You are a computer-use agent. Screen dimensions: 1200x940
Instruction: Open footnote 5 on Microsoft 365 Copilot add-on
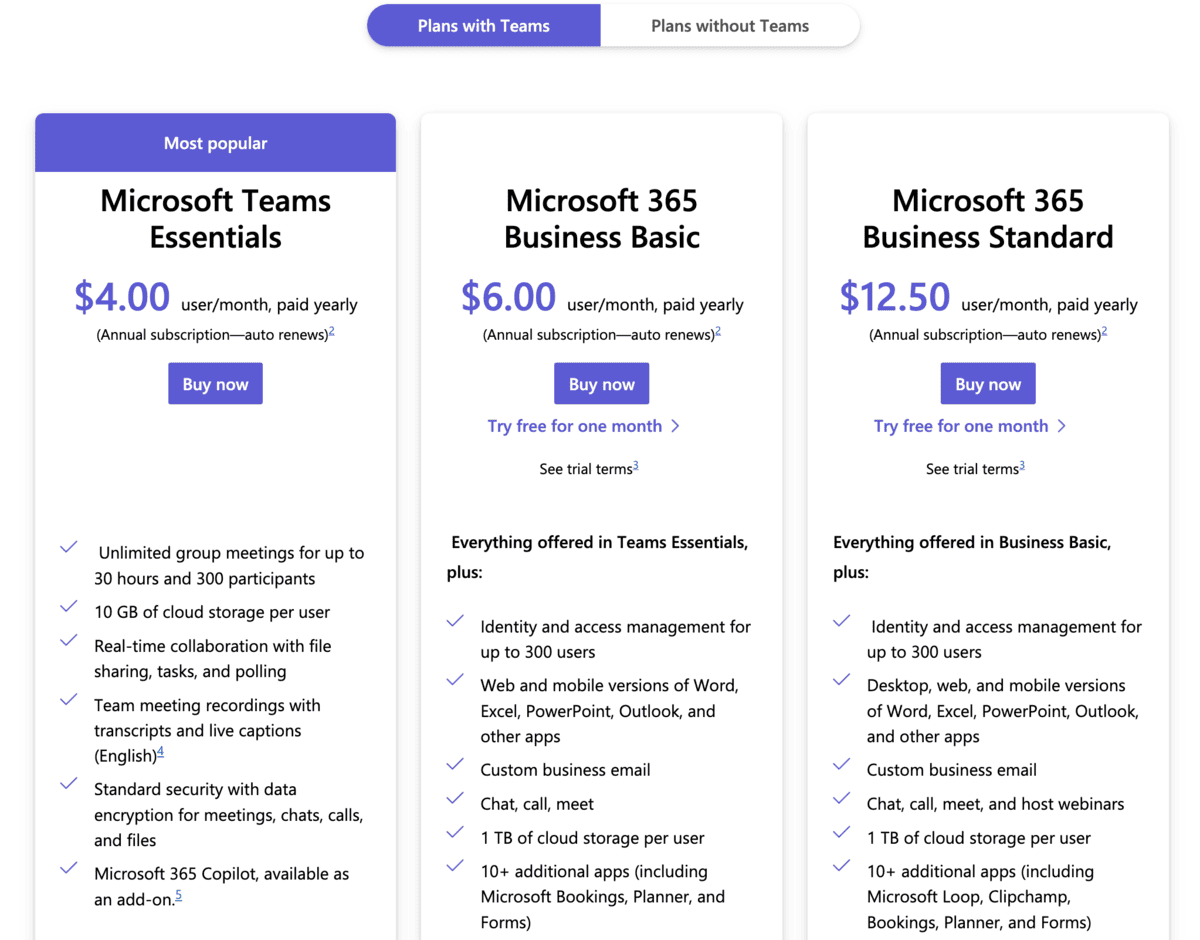tap(178, 894)
